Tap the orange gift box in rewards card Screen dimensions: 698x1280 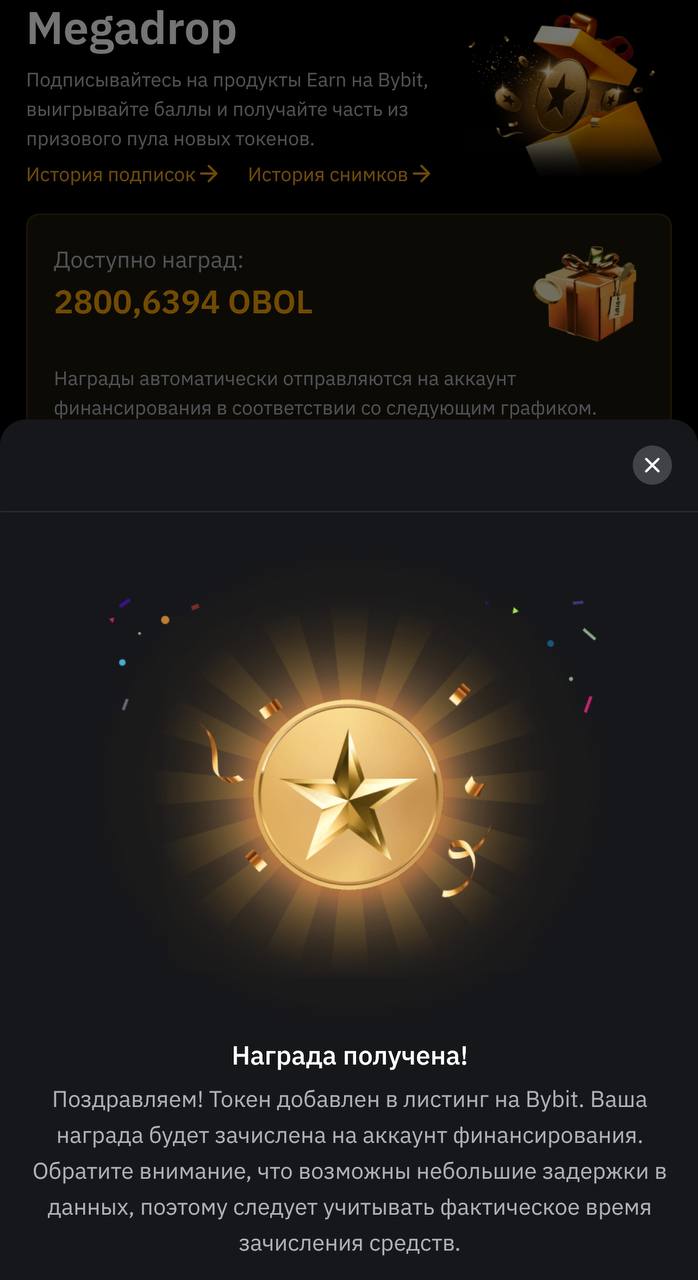585,292
